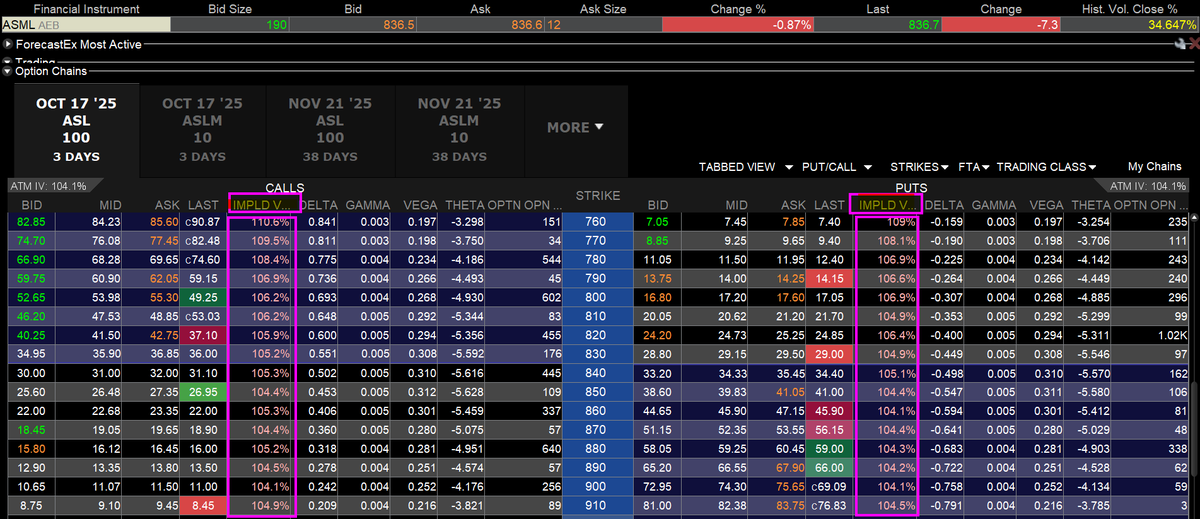1200x519 pixels.
Task: Click call open interest 602 cell
Action: 523,297
